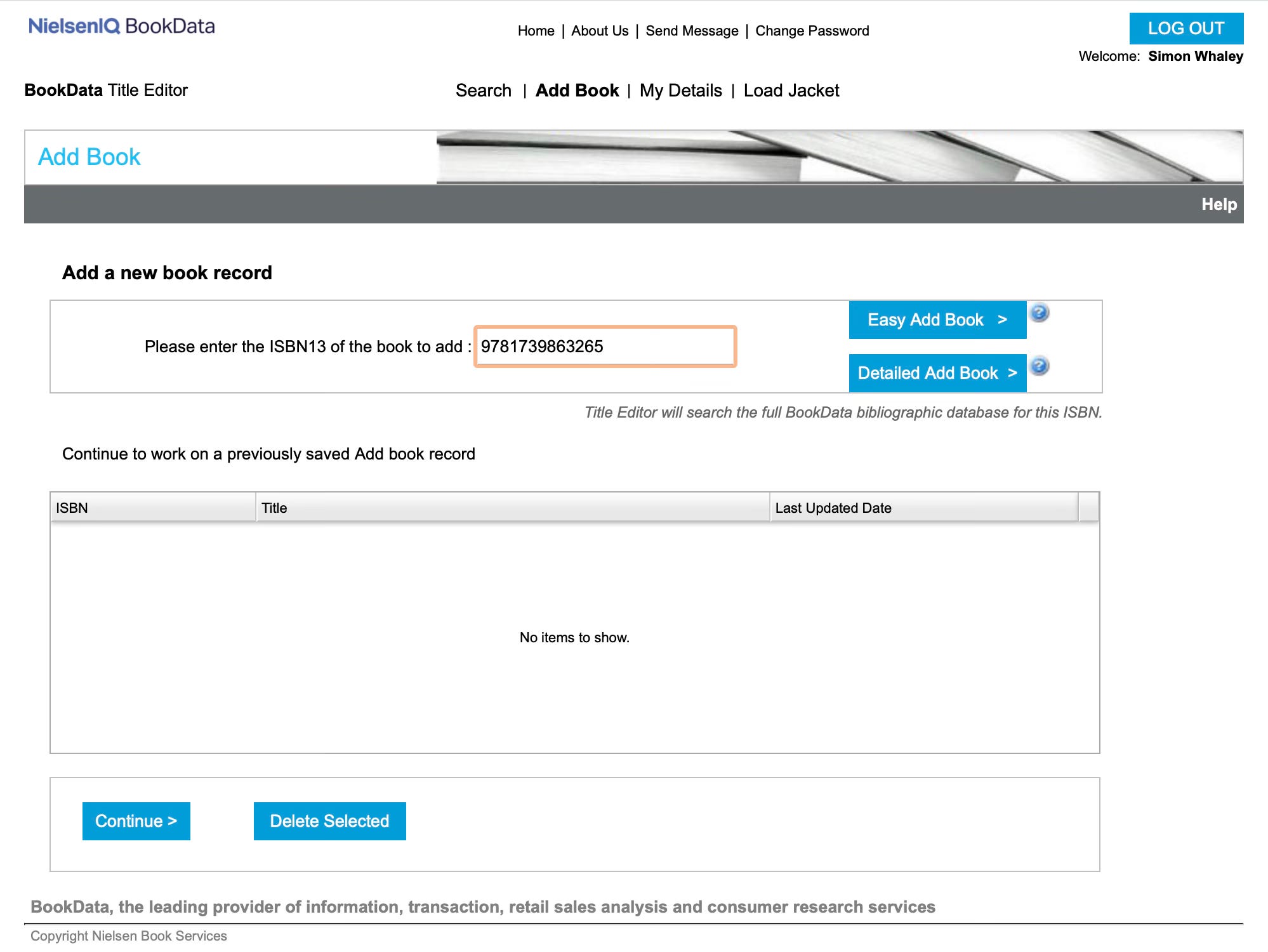Image resolution: width=1268 pixels, height=952 pixels.
Task: Click Help in the gray bar
Action: click(x=1218, y=204)
